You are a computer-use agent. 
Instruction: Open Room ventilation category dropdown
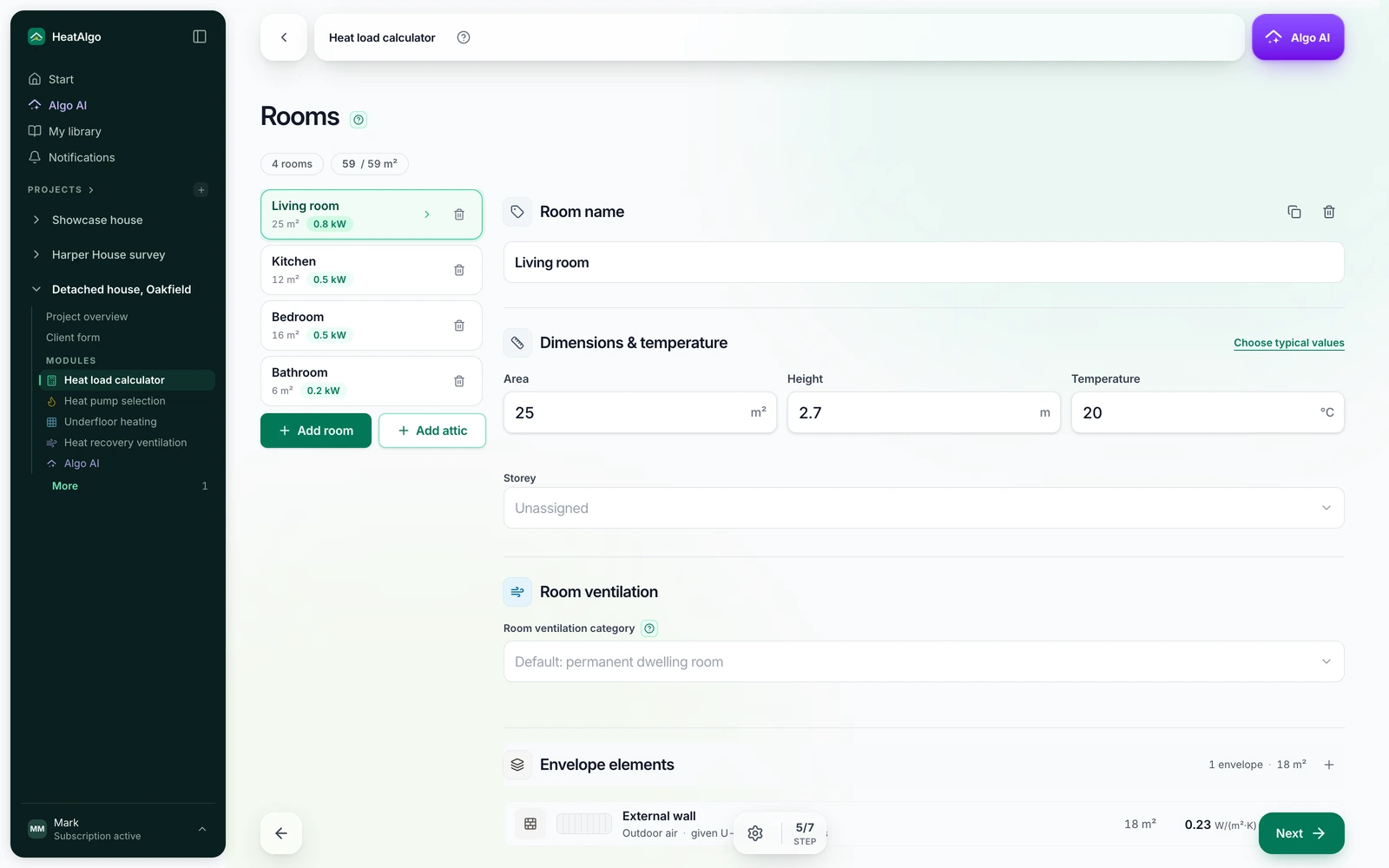pyautogui.click(x=924, y=661)
